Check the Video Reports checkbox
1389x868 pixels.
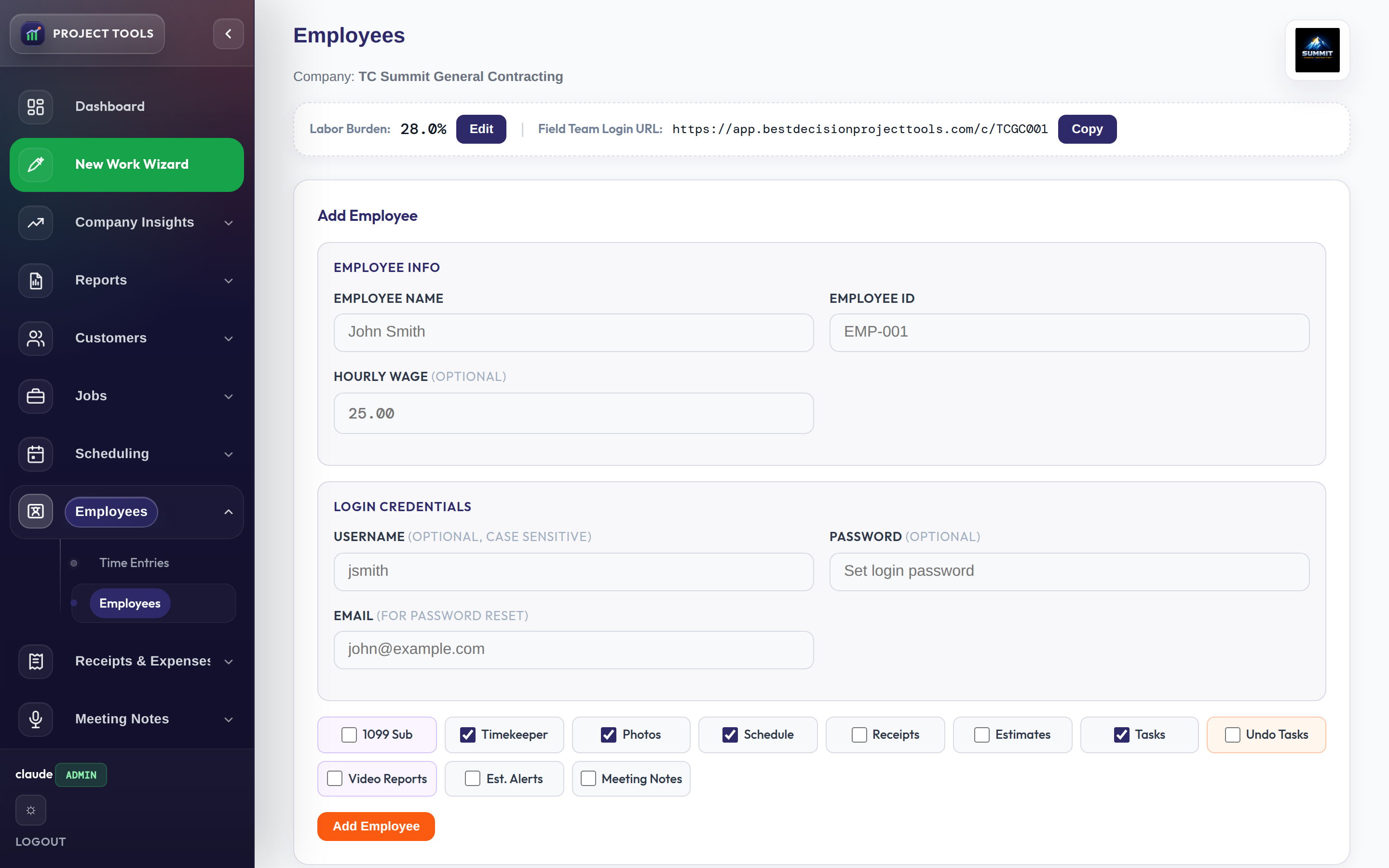335,778
